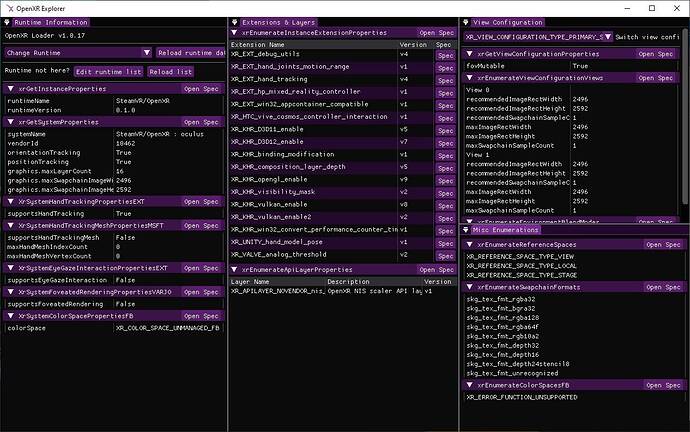Open Spec for XrSystemHandTrackingPropertiesEXT
The width and height of the screenshot is (690, 432).
pyautogui.click(x=202, y=201)
